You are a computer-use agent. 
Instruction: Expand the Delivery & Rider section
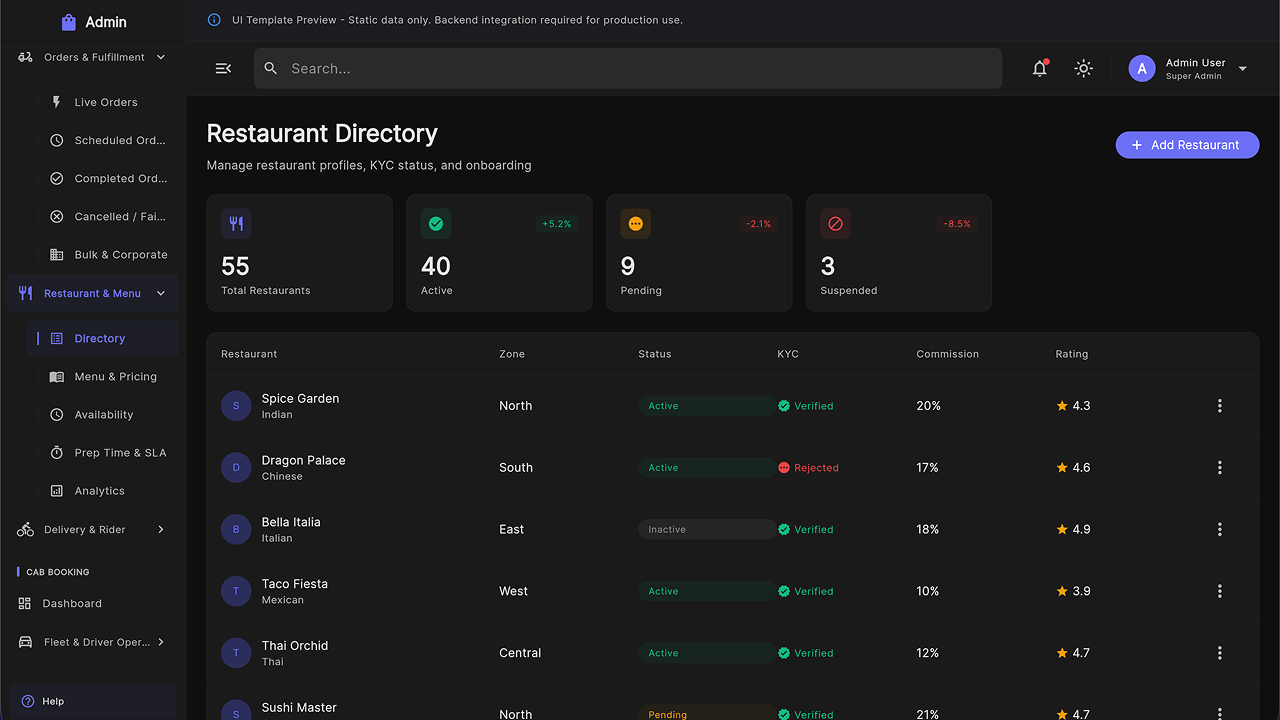(x=161, y=530)
